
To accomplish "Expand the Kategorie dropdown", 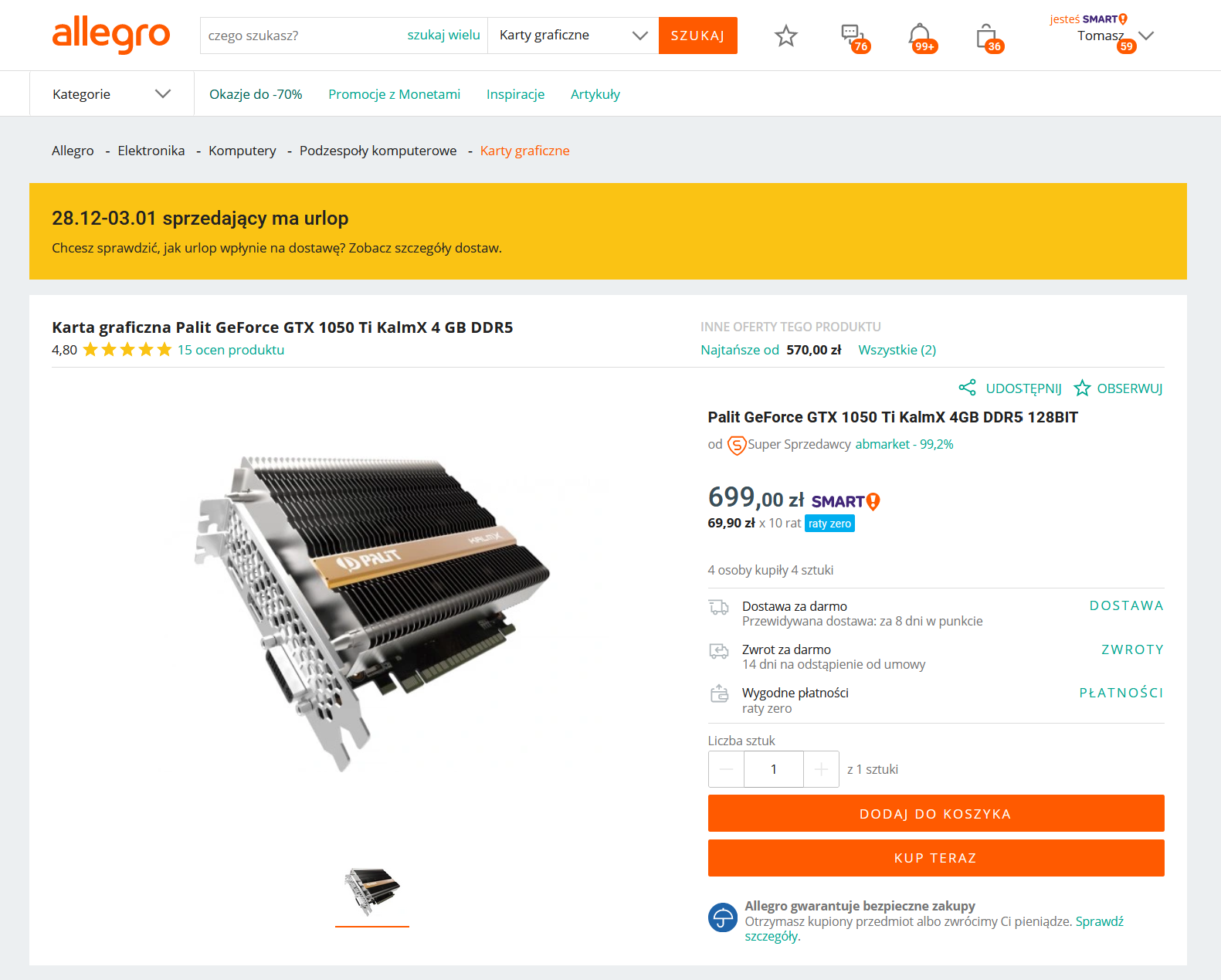I will click(112, 94).
